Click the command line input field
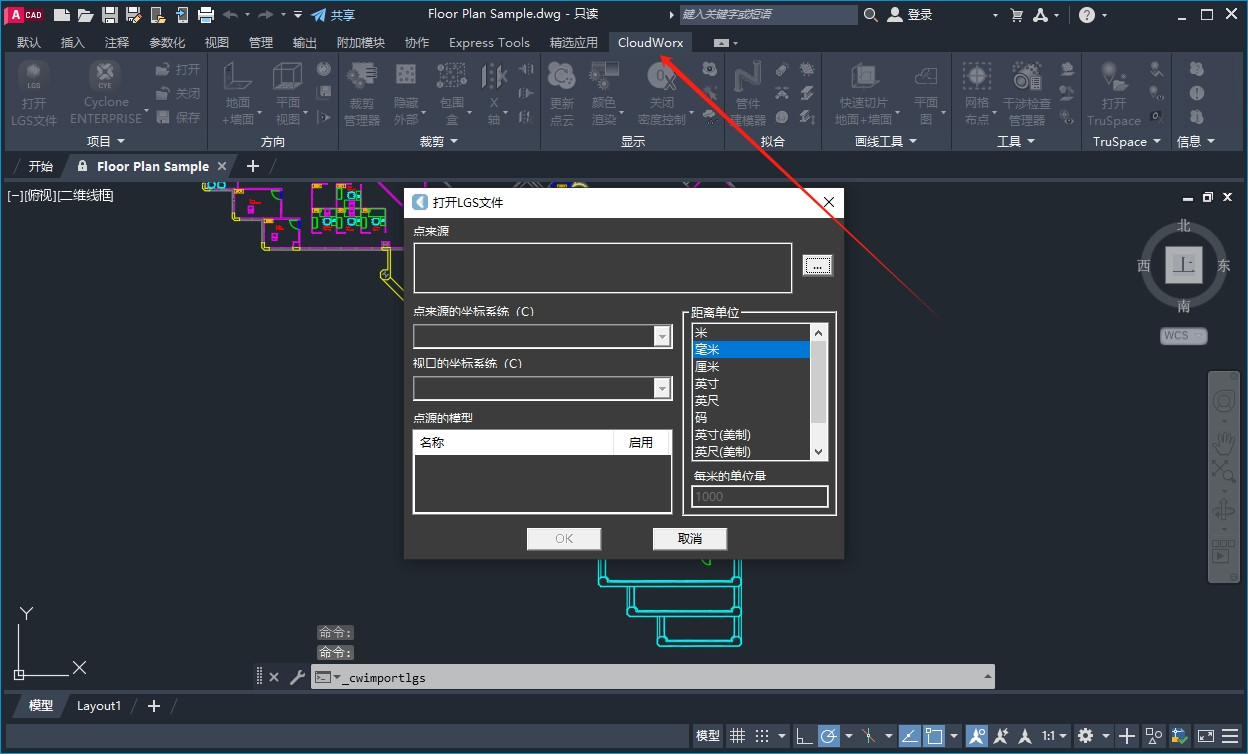This screenshot has width=1248, height=754. pyautogui.click(x=653, y=677)
